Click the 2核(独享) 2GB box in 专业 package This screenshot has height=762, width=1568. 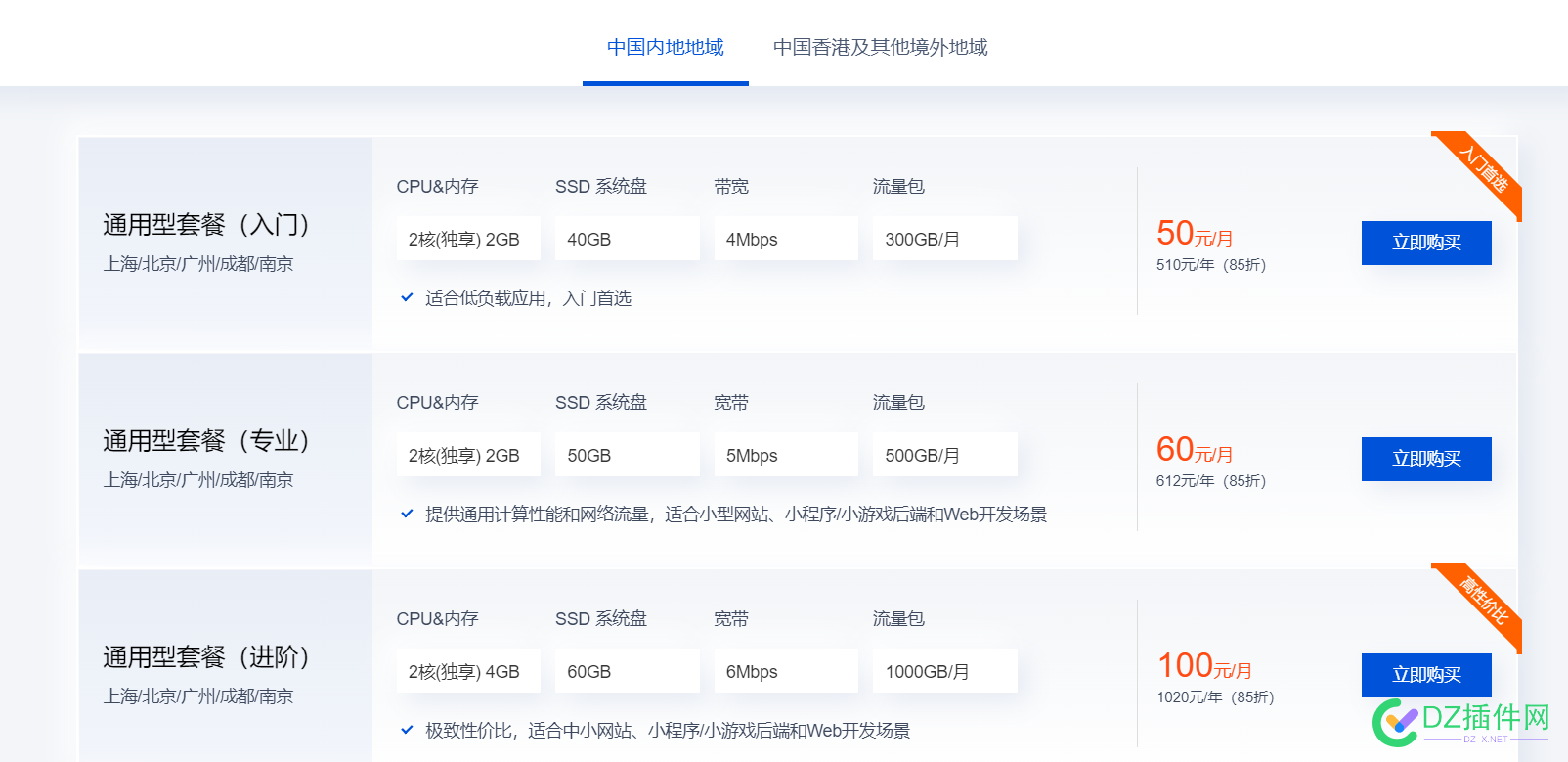pos(468,455)
